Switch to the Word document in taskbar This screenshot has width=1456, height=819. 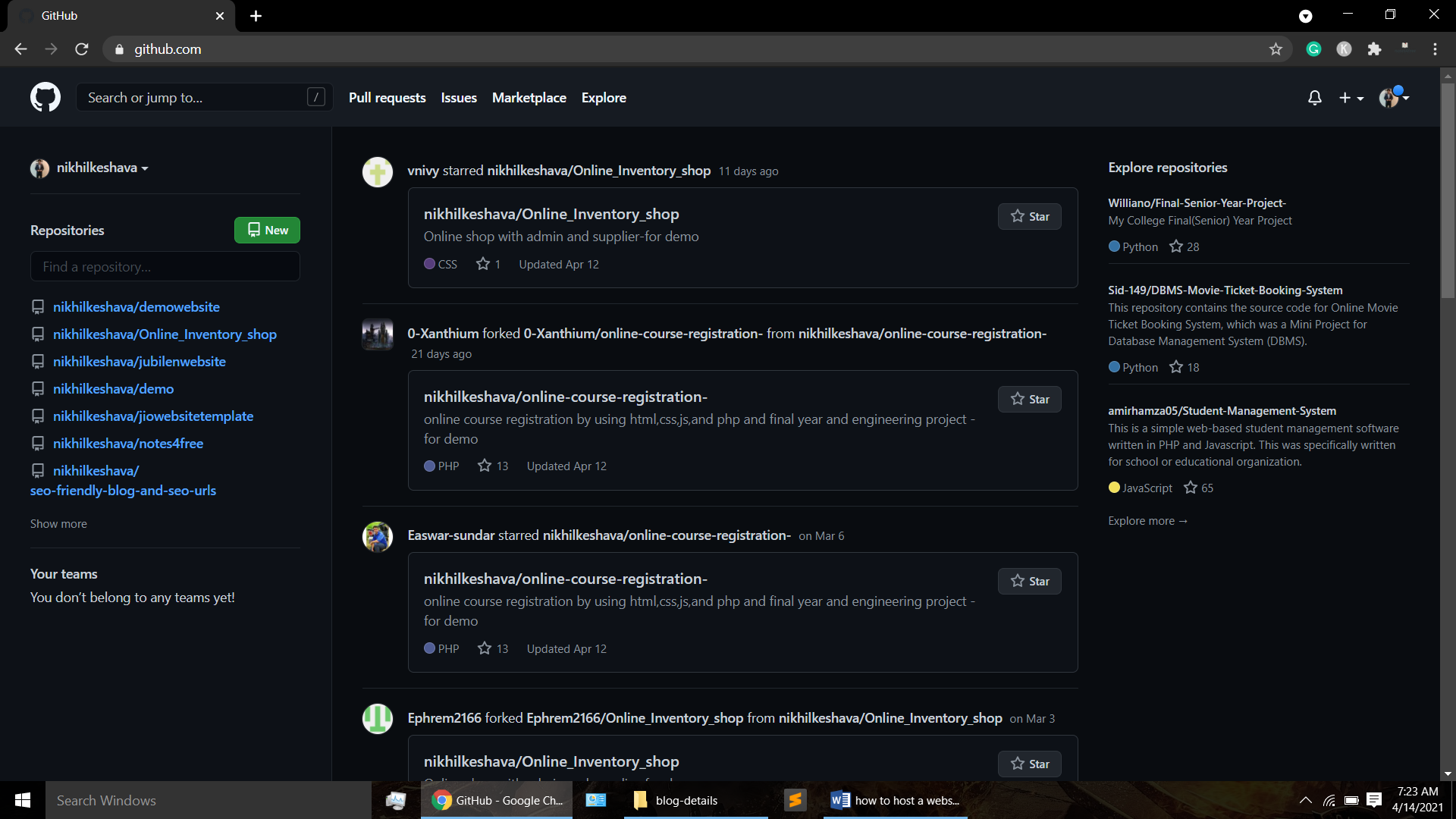895,800
